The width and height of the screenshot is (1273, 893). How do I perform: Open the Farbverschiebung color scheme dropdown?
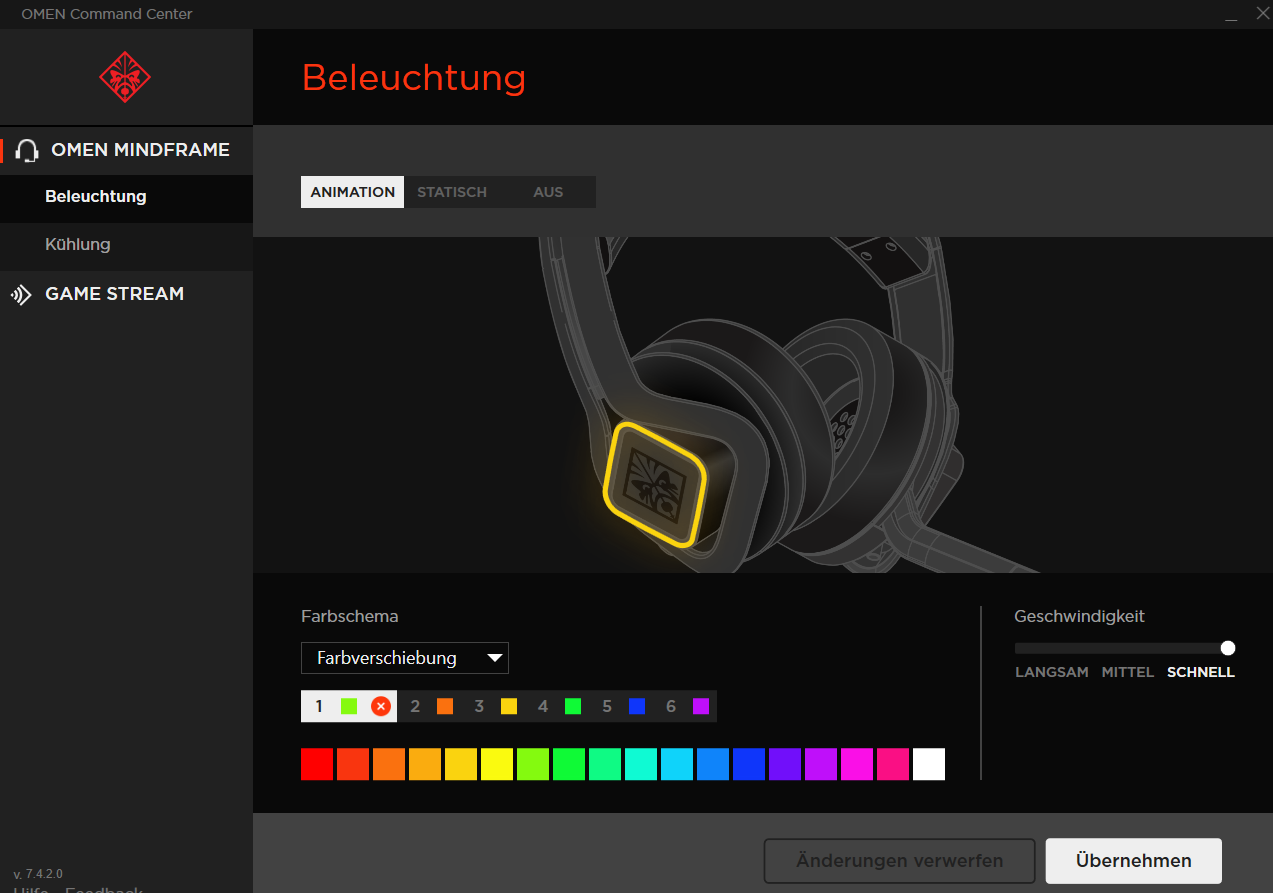(x=405, y=658)
